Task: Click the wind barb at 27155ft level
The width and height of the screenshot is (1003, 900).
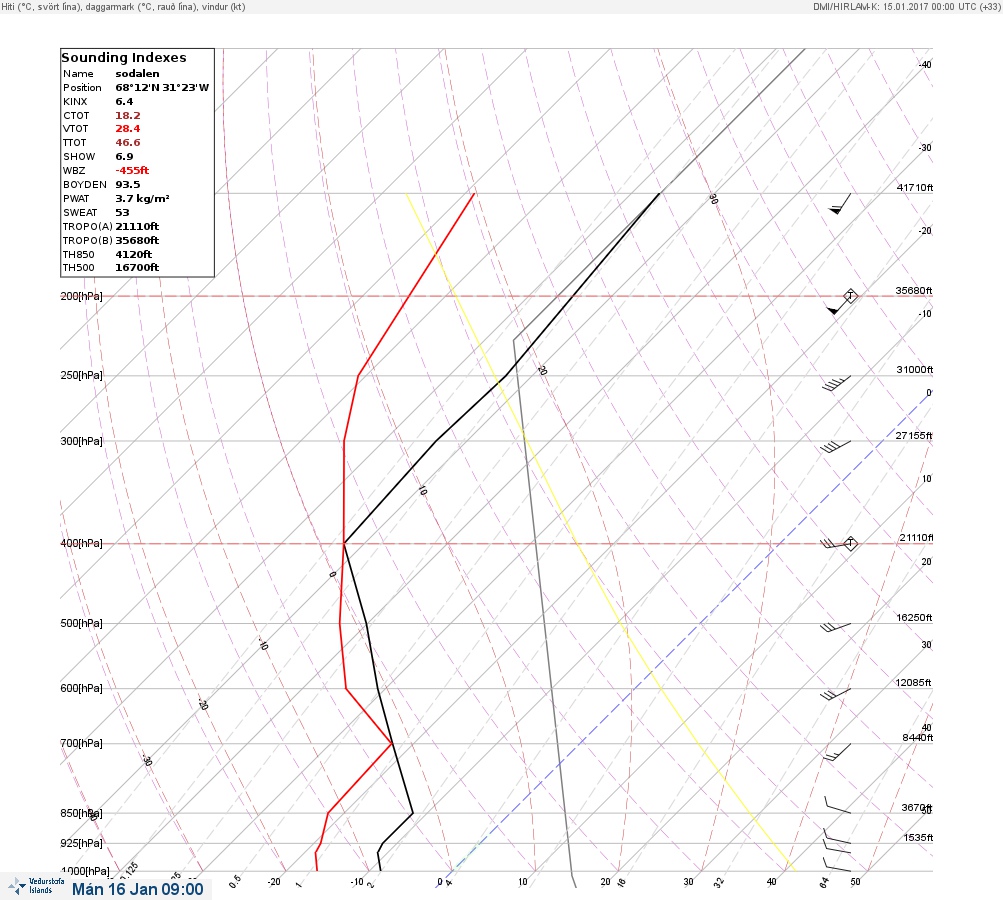Action: tap(835, 446)
